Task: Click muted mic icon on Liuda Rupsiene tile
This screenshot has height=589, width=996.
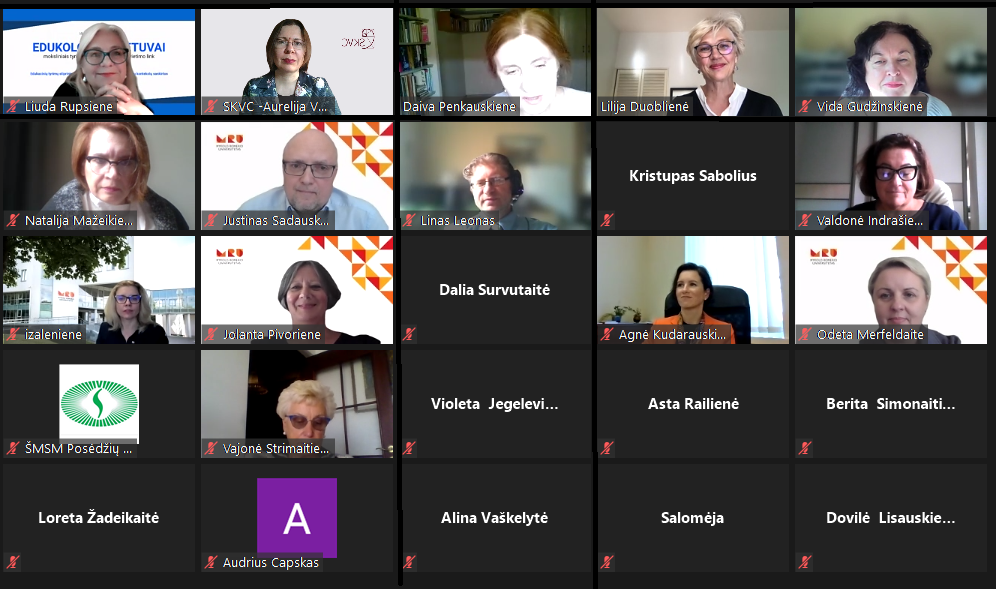Action: click(x=13, y=106)
